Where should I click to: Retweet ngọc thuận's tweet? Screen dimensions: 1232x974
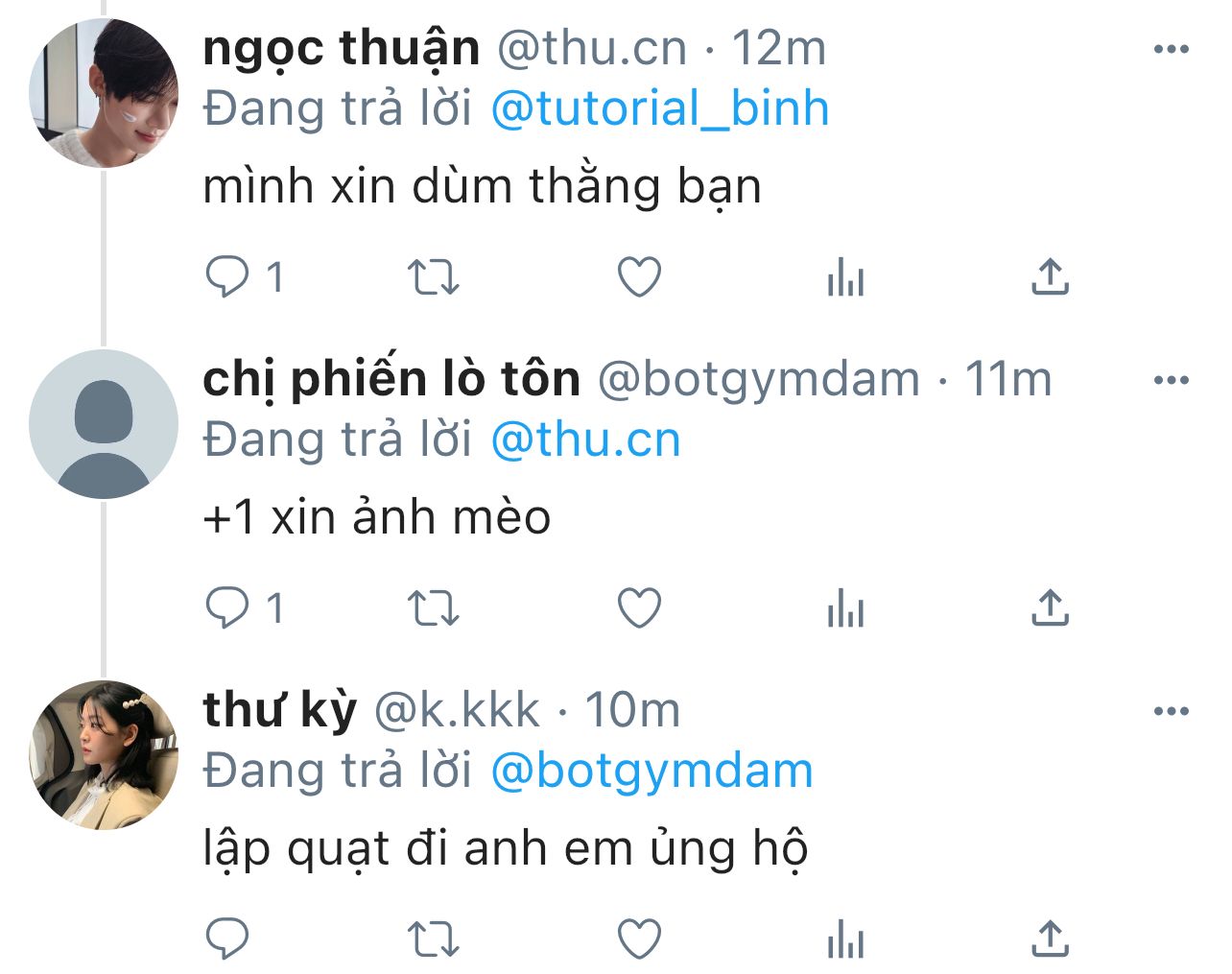[434, 277]
